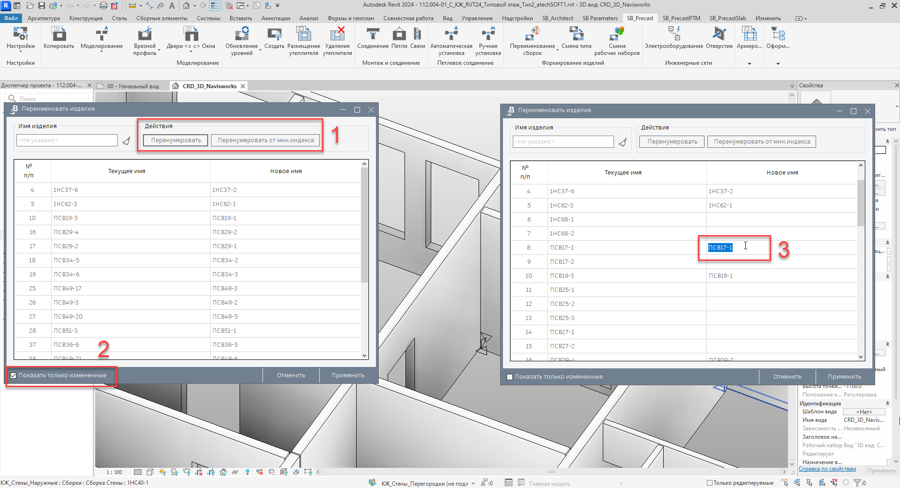Click the Open folder icon in quick access toolbar
The height and width of the screenshot is (488, 900).
point(30,5)
